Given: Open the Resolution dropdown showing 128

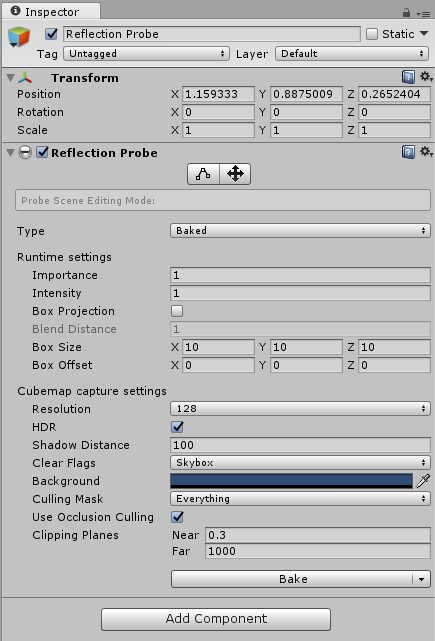Looking at the screenshot, I should tap(300, 408).
